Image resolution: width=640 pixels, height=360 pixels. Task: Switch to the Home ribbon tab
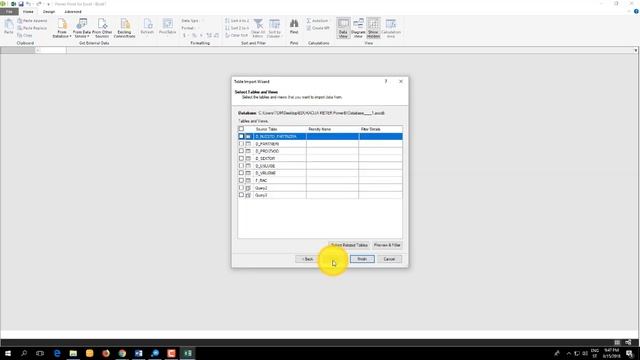(28, 11)
